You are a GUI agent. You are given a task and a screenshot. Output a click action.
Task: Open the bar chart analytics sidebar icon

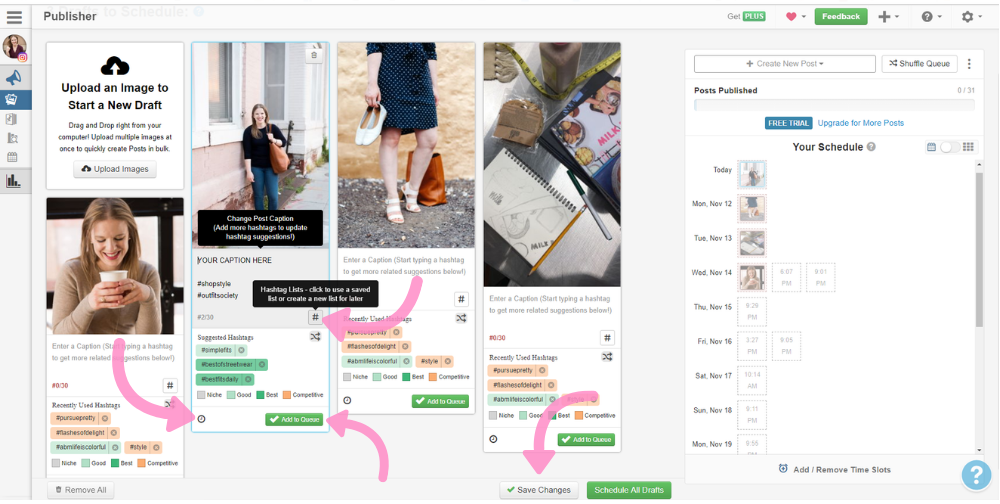(13, 181)
